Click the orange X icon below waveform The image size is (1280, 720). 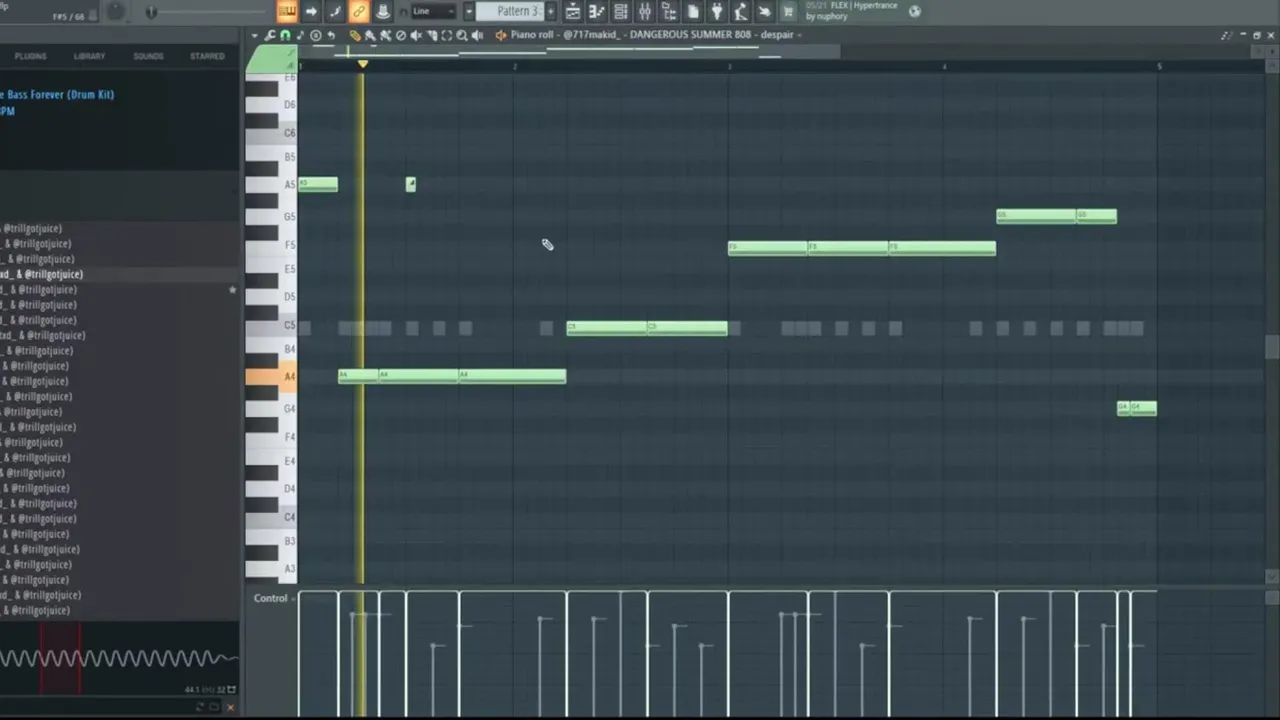point(230,707)
